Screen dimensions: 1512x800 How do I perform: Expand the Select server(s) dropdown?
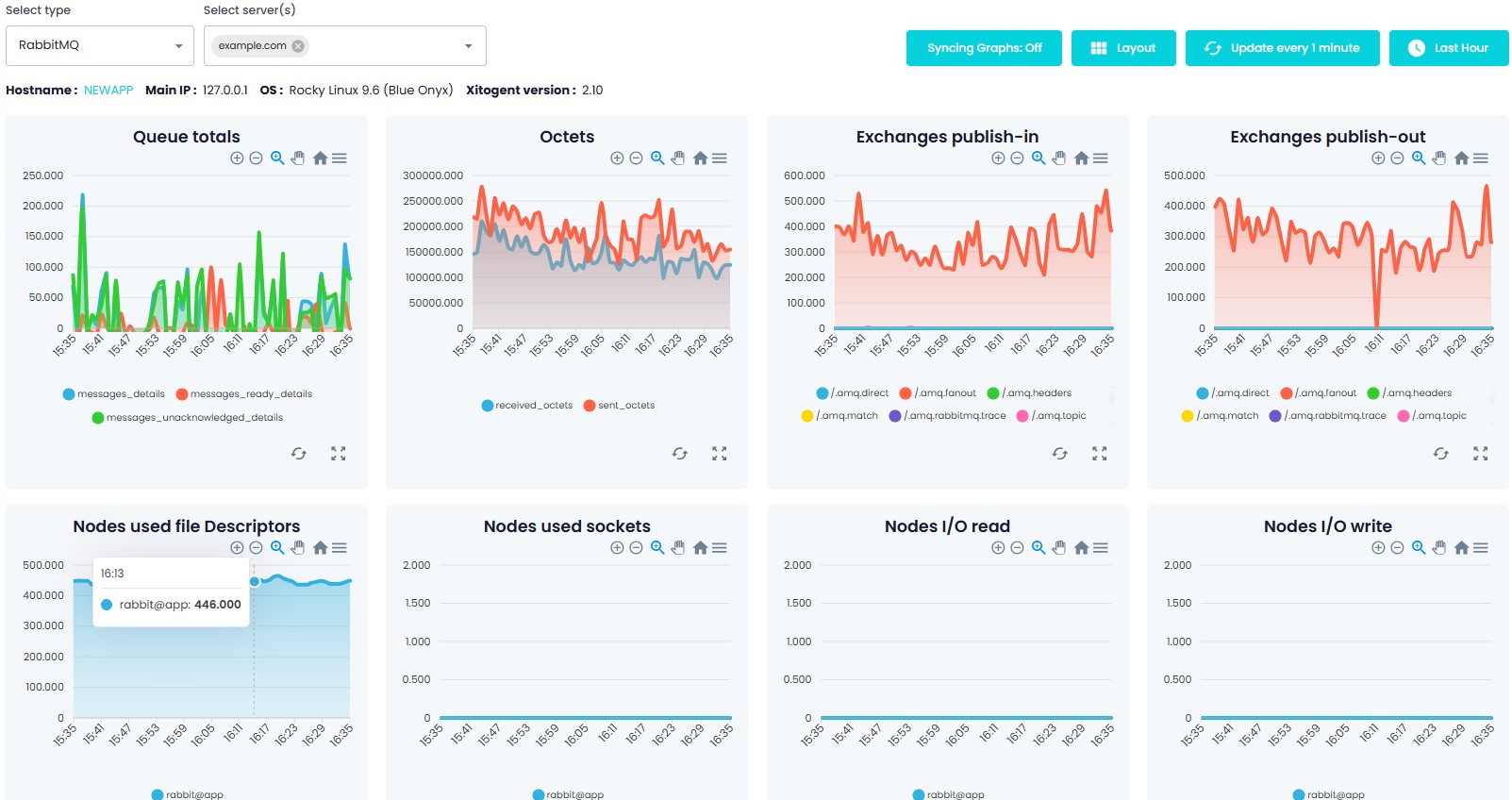[468, 46]
